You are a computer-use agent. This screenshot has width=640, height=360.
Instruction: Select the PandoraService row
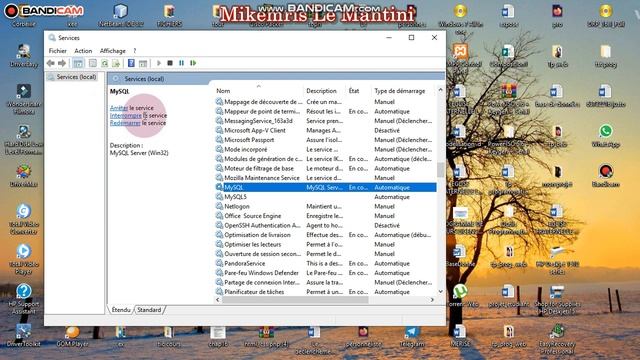[x=325, y=263]
